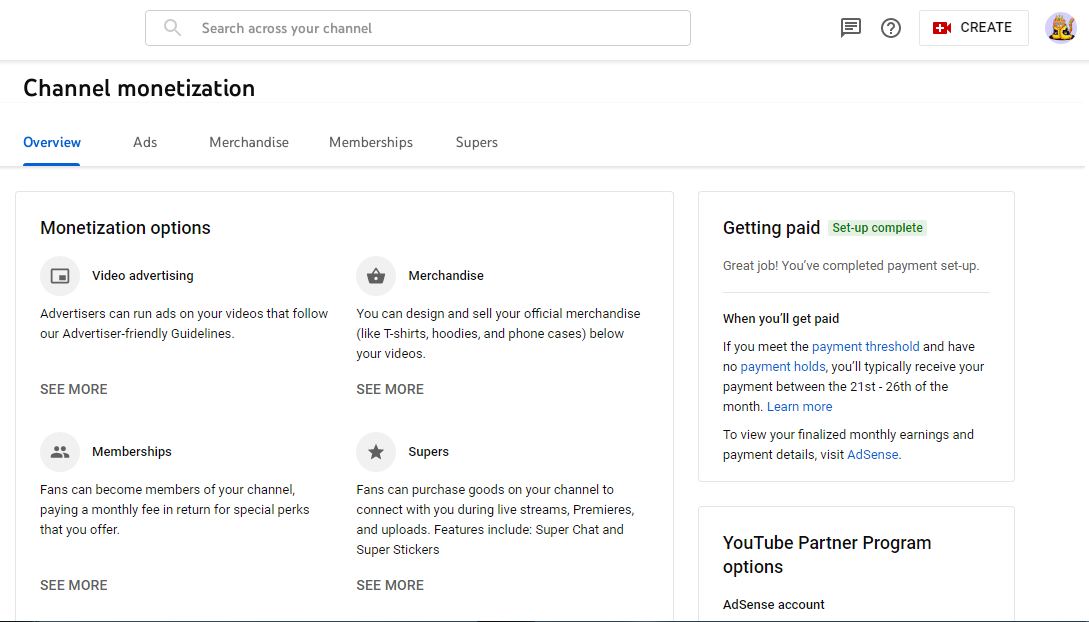
Task: Click the When you'll get paid subheading
Action: [781, 319]
